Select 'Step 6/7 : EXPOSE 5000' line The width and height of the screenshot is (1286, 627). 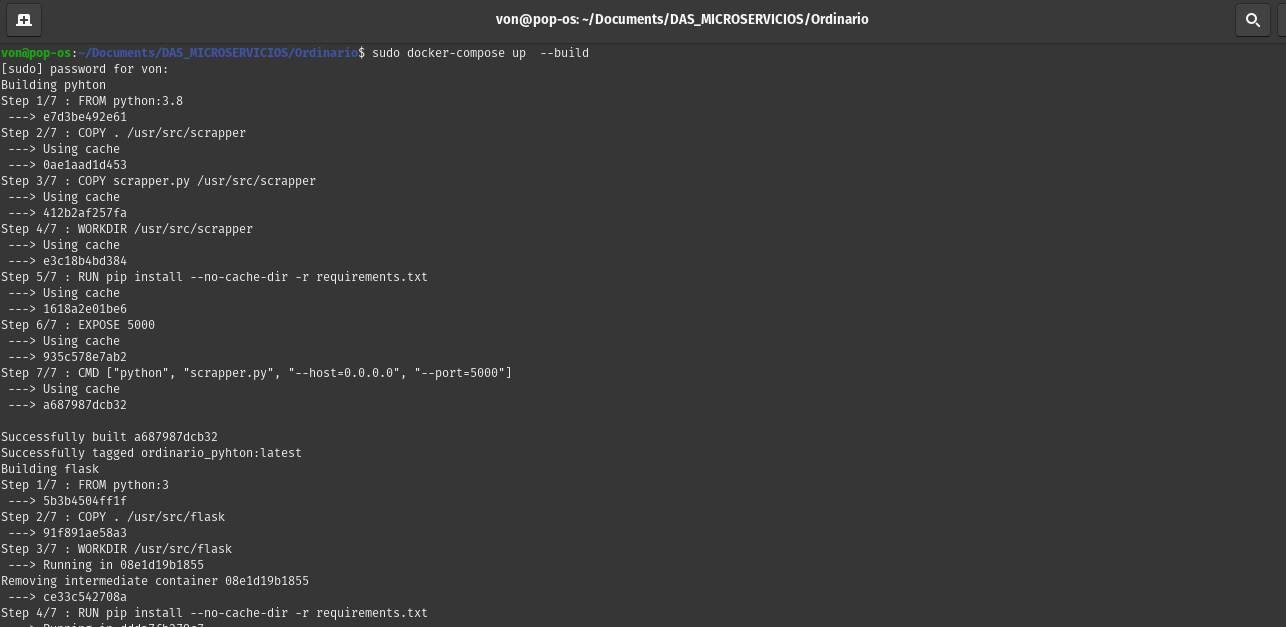coord(78,325)
